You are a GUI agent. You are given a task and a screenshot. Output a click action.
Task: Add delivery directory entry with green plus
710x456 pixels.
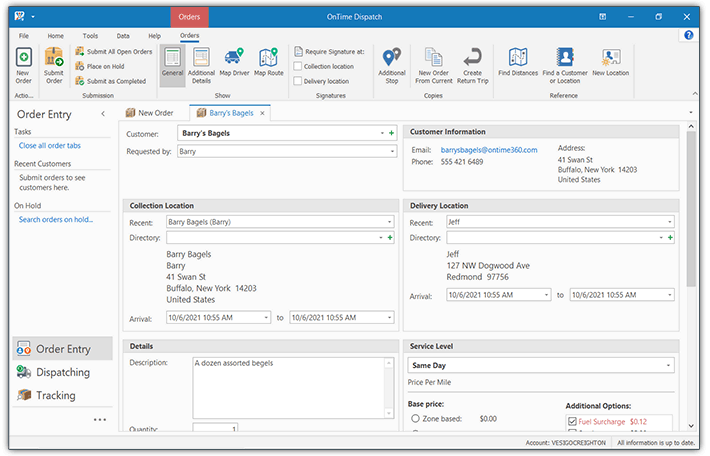[670, 238]
